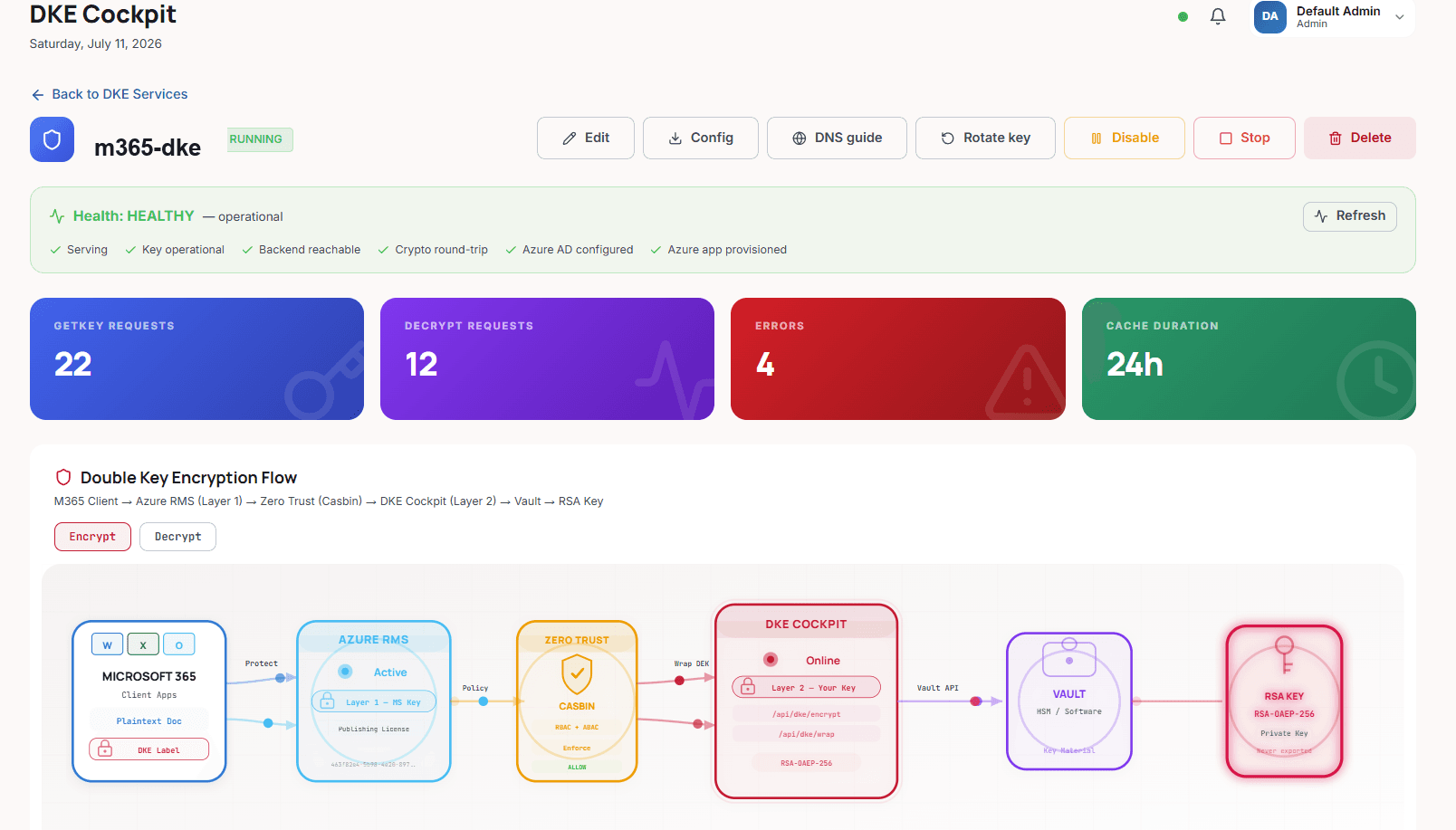
Task: Switch to the Encrypt flow tab
Action: pyautogui.click(x=92, y=537)
